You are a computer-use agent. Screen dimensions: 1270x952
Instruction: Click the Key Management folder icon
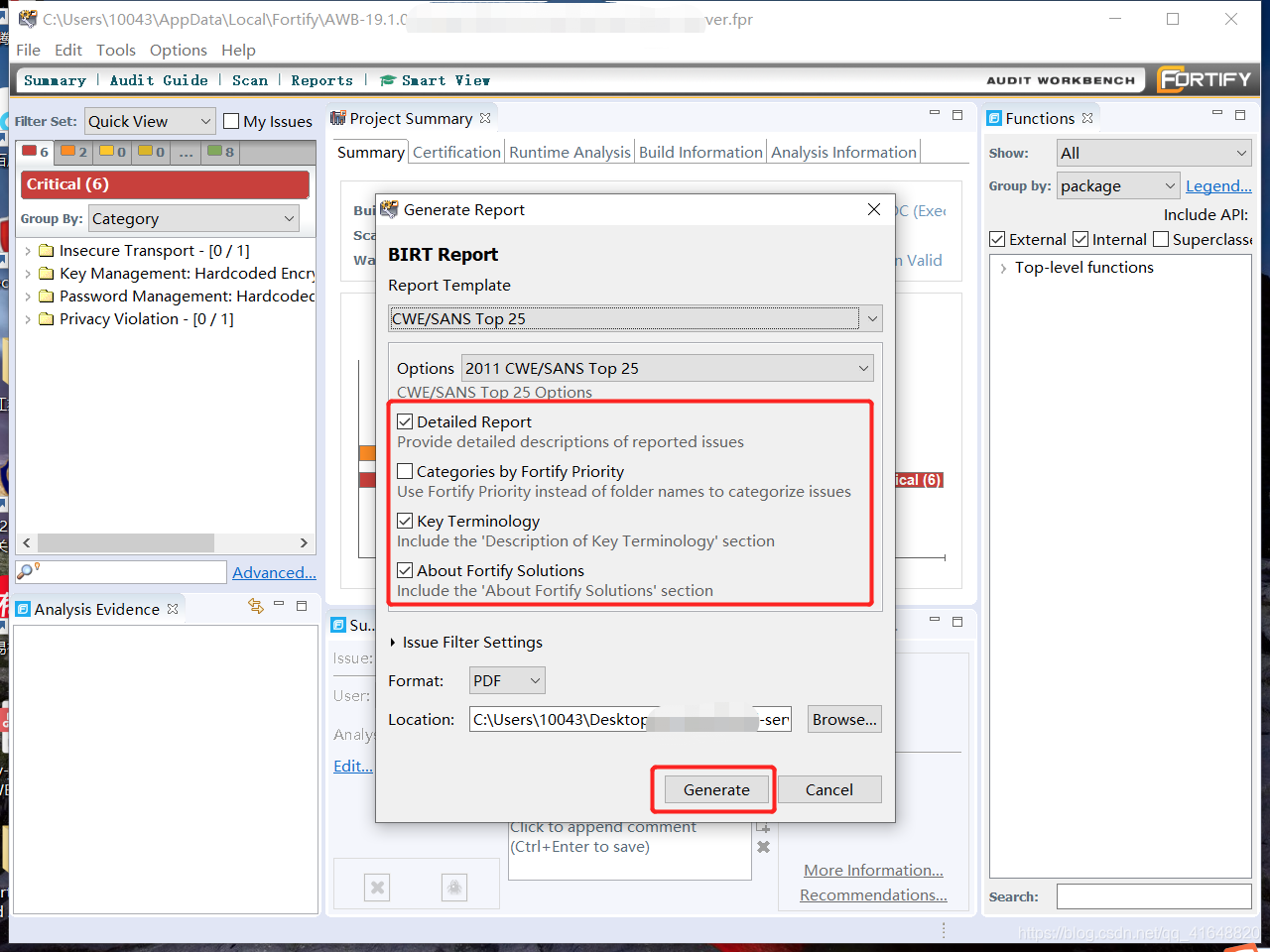(x=47, y=274)
